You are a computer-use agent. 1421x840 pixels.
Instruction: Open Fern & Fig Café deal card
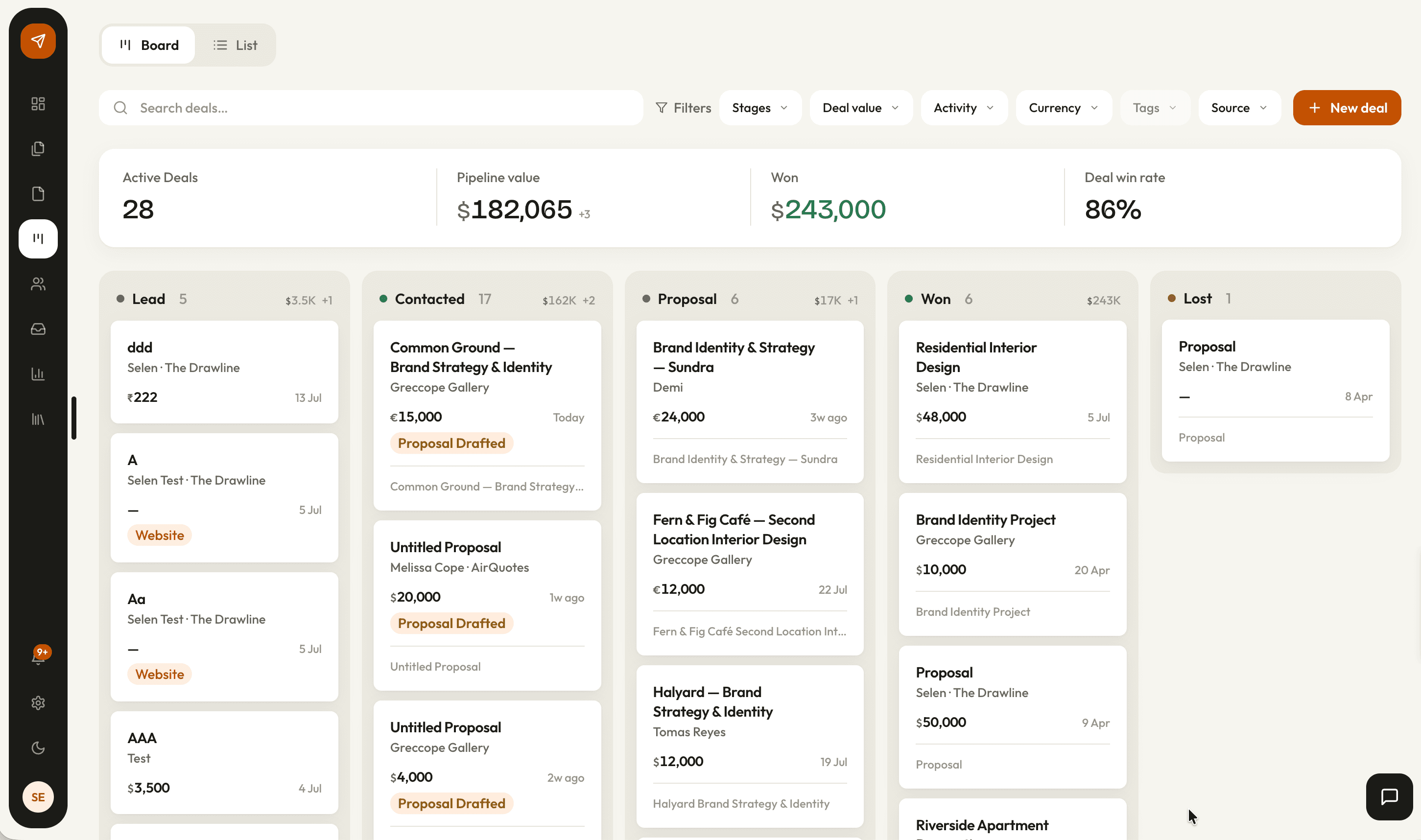click(750, 574)
